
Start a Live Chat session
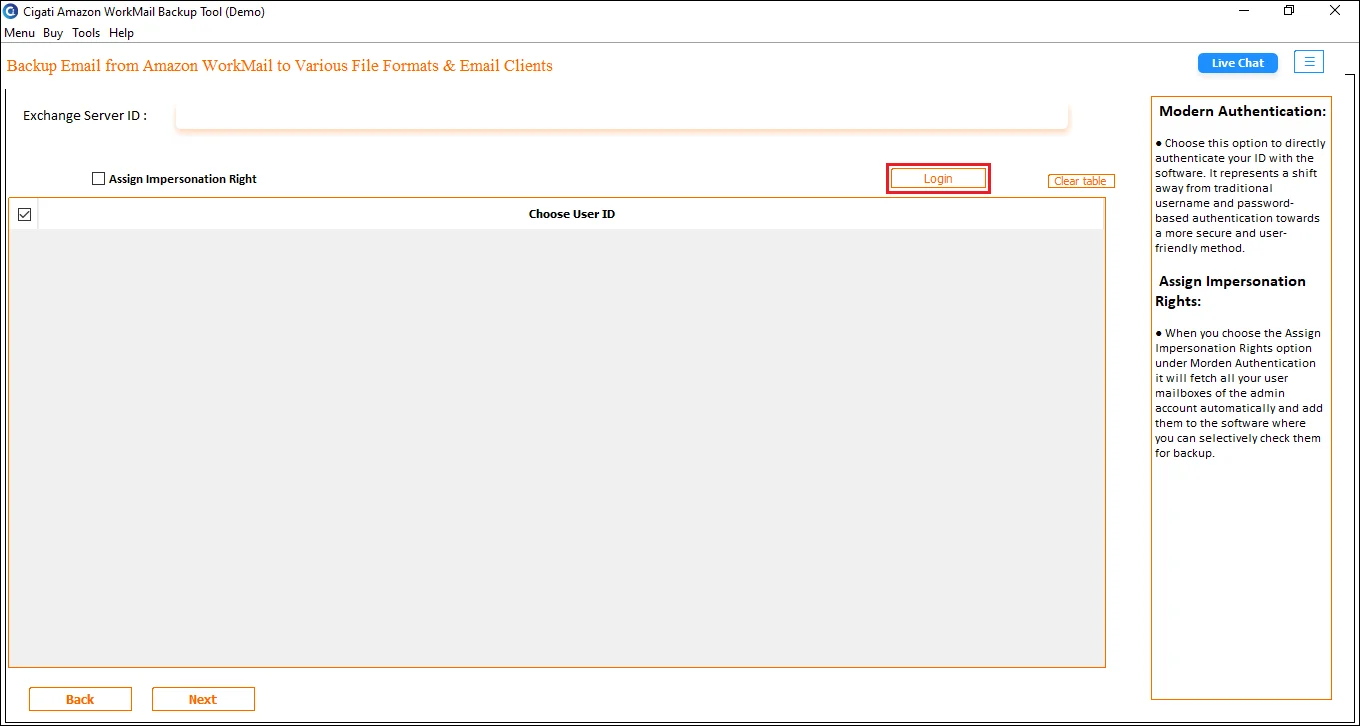(x=1238, y=63)
